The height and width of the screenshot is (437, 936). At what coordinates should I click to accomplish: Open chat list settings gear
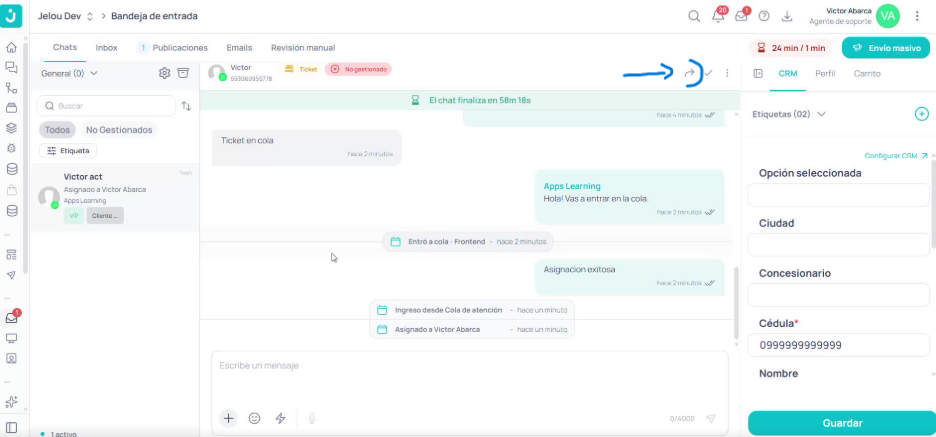(164, 73)
